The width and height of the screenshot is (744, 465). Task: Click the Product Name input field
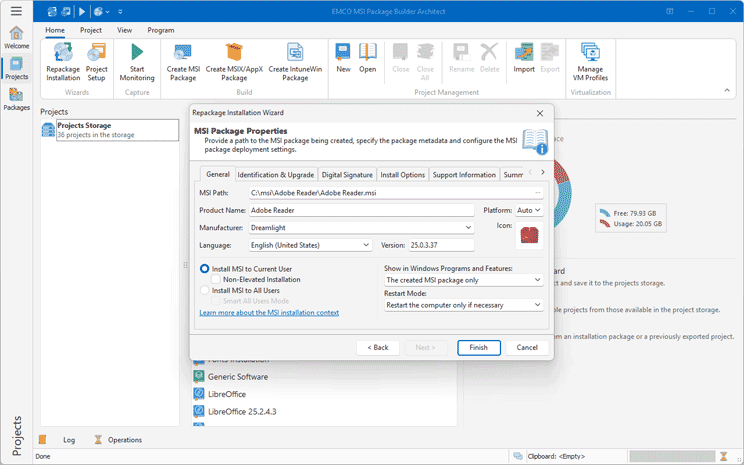point(361,210)
